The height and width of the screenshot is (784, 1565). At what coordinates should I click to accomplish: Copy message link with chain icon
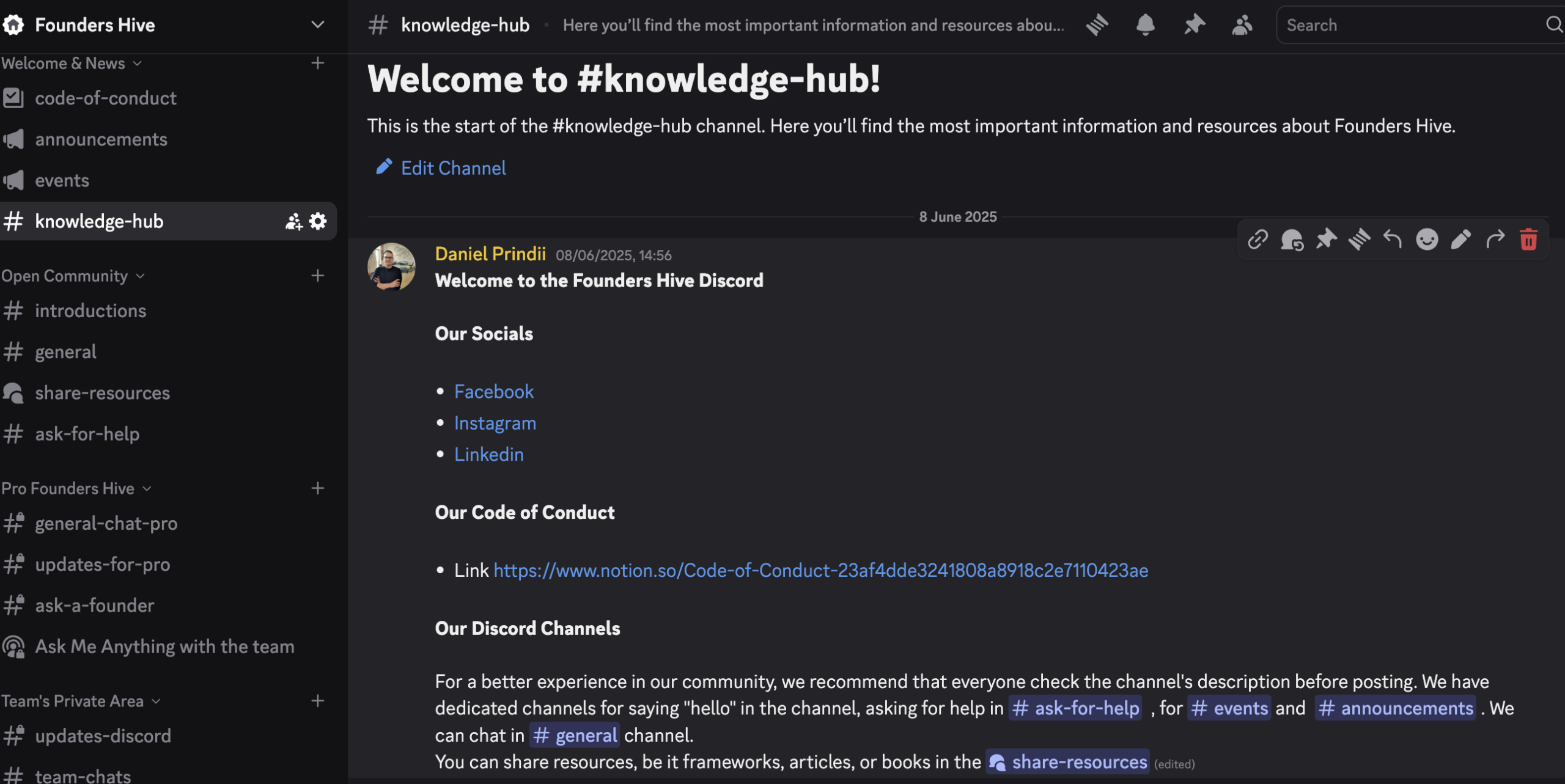click(1258, 240)
